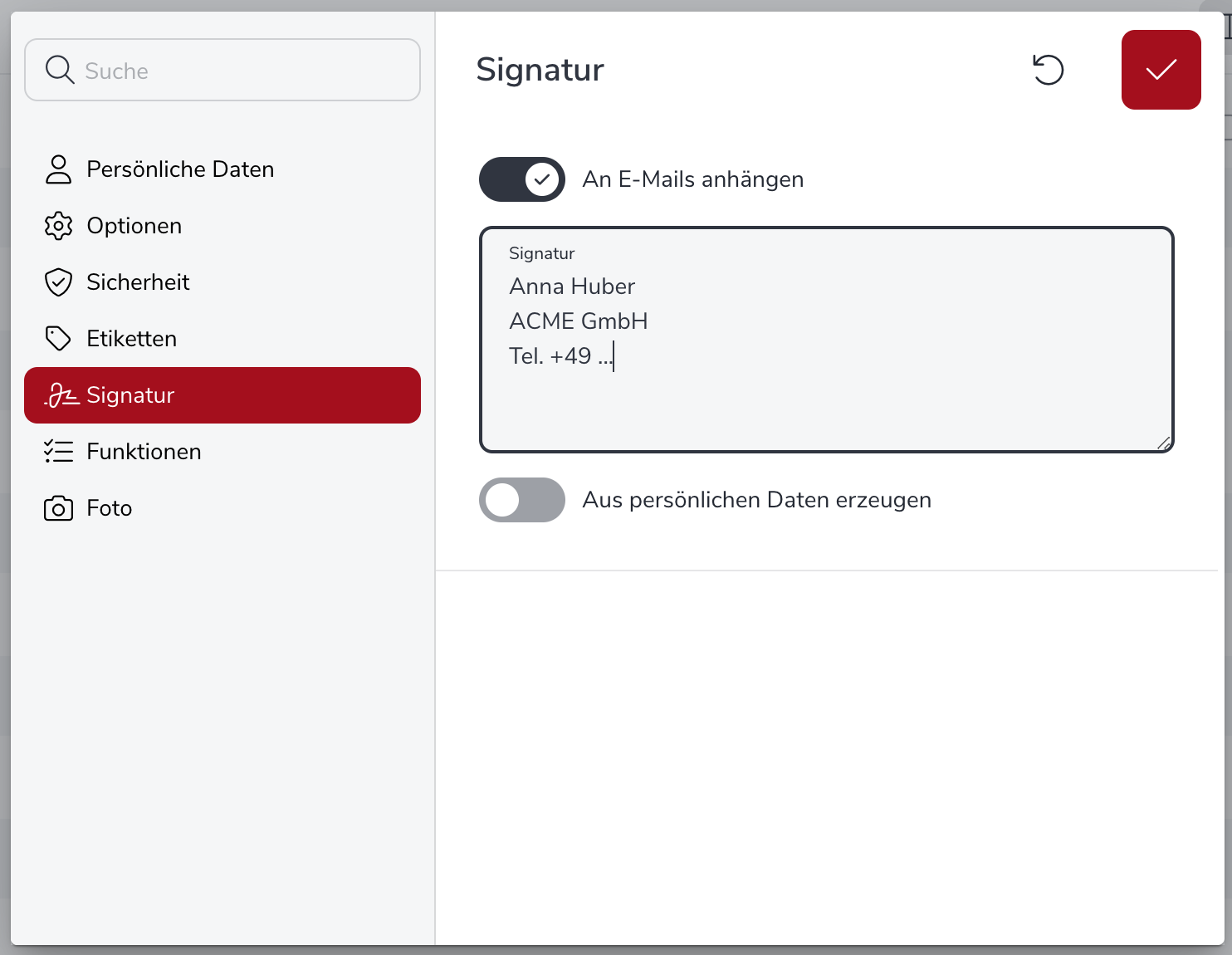
Task: Open the Foto settings page
Action: click(x=110, y=508)
